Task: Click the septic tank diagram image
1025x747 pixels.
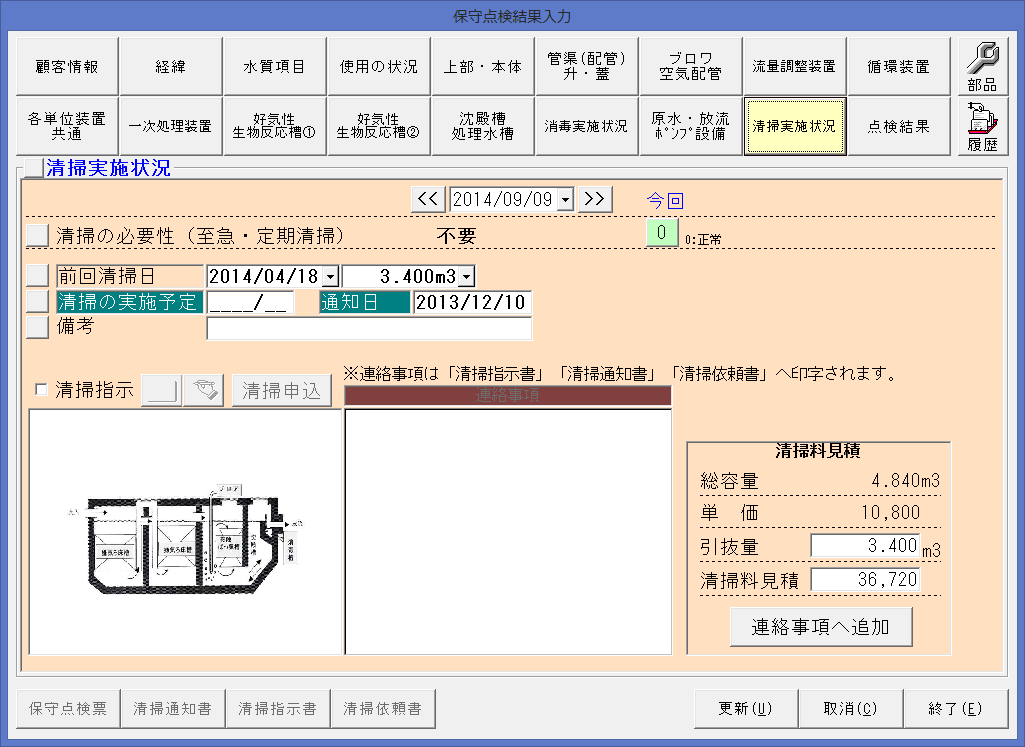Action: pos(185,532)
